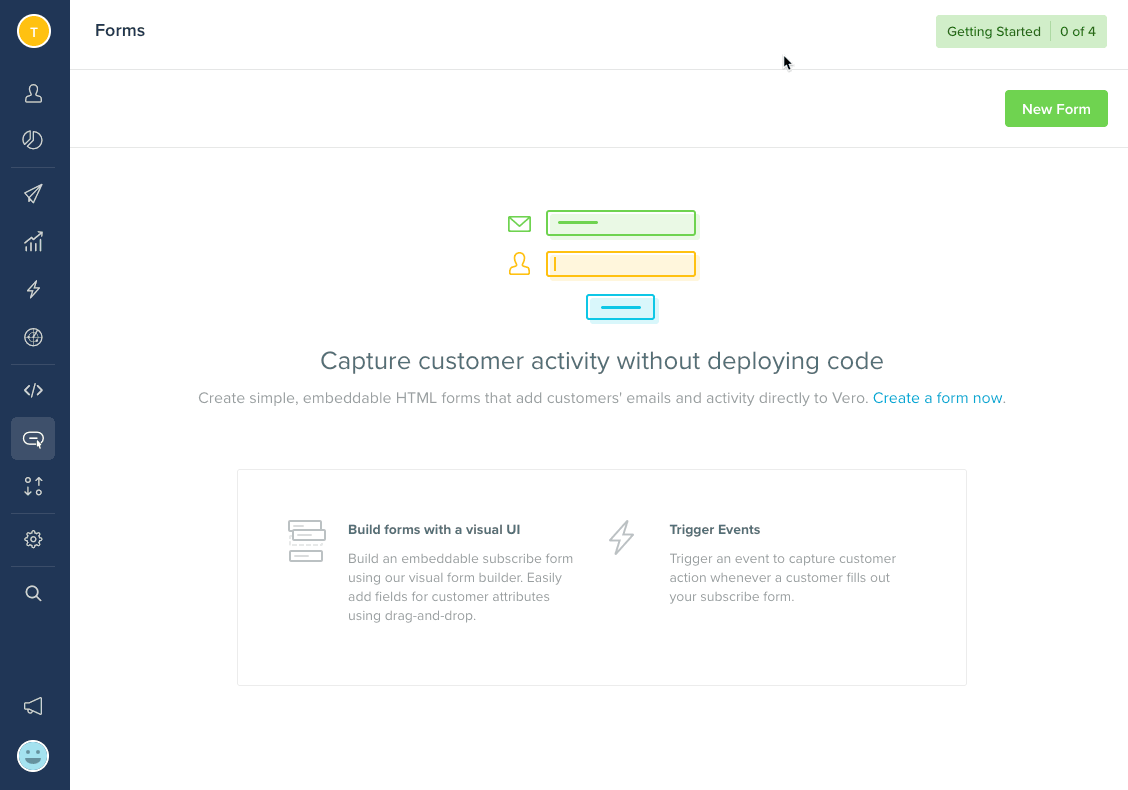Open the Customers section in the sidebar
The image size is (1128, 790).
[33, 93]
